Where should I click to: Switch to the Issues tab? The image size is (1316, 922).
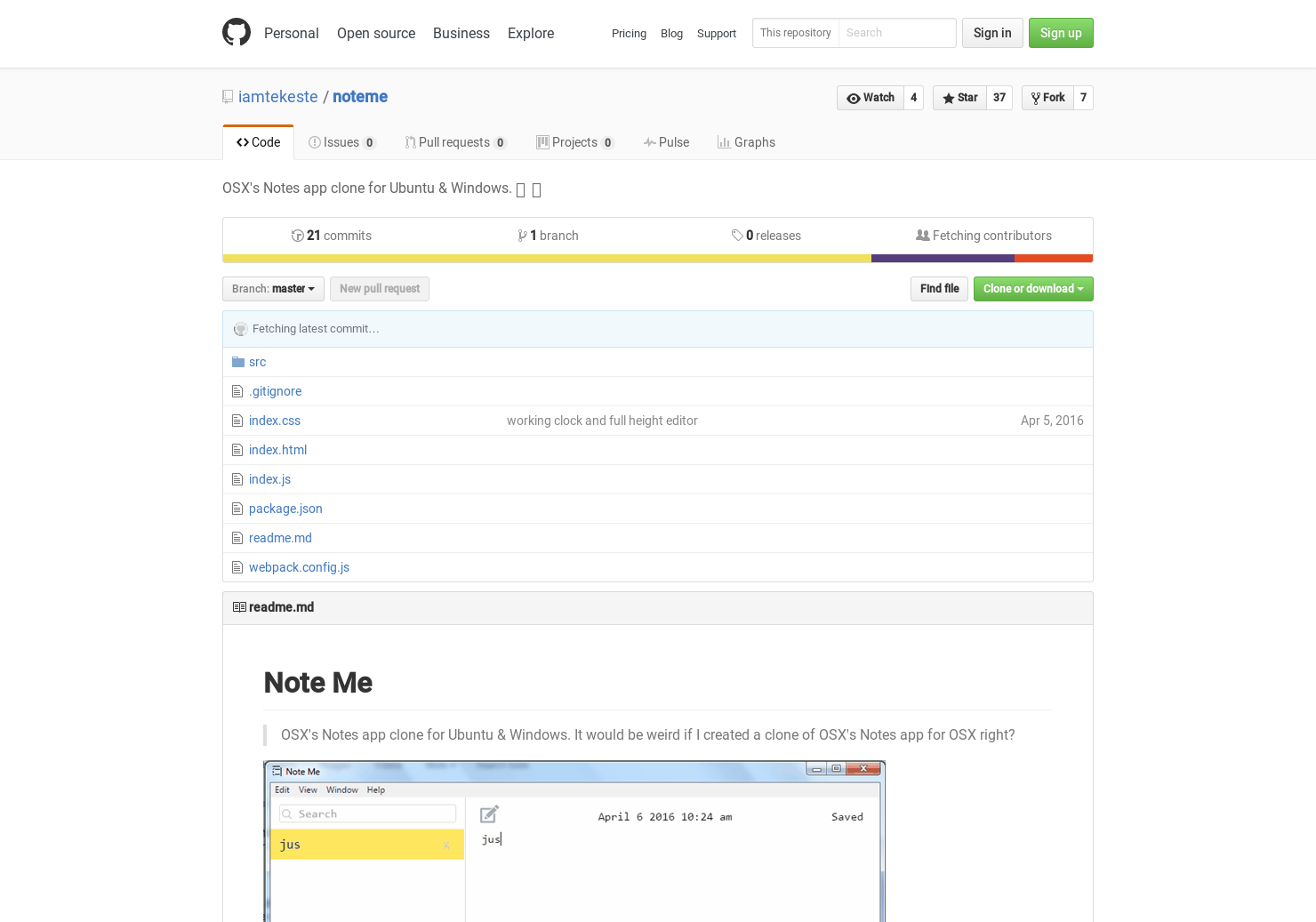(x=341, y=142)
